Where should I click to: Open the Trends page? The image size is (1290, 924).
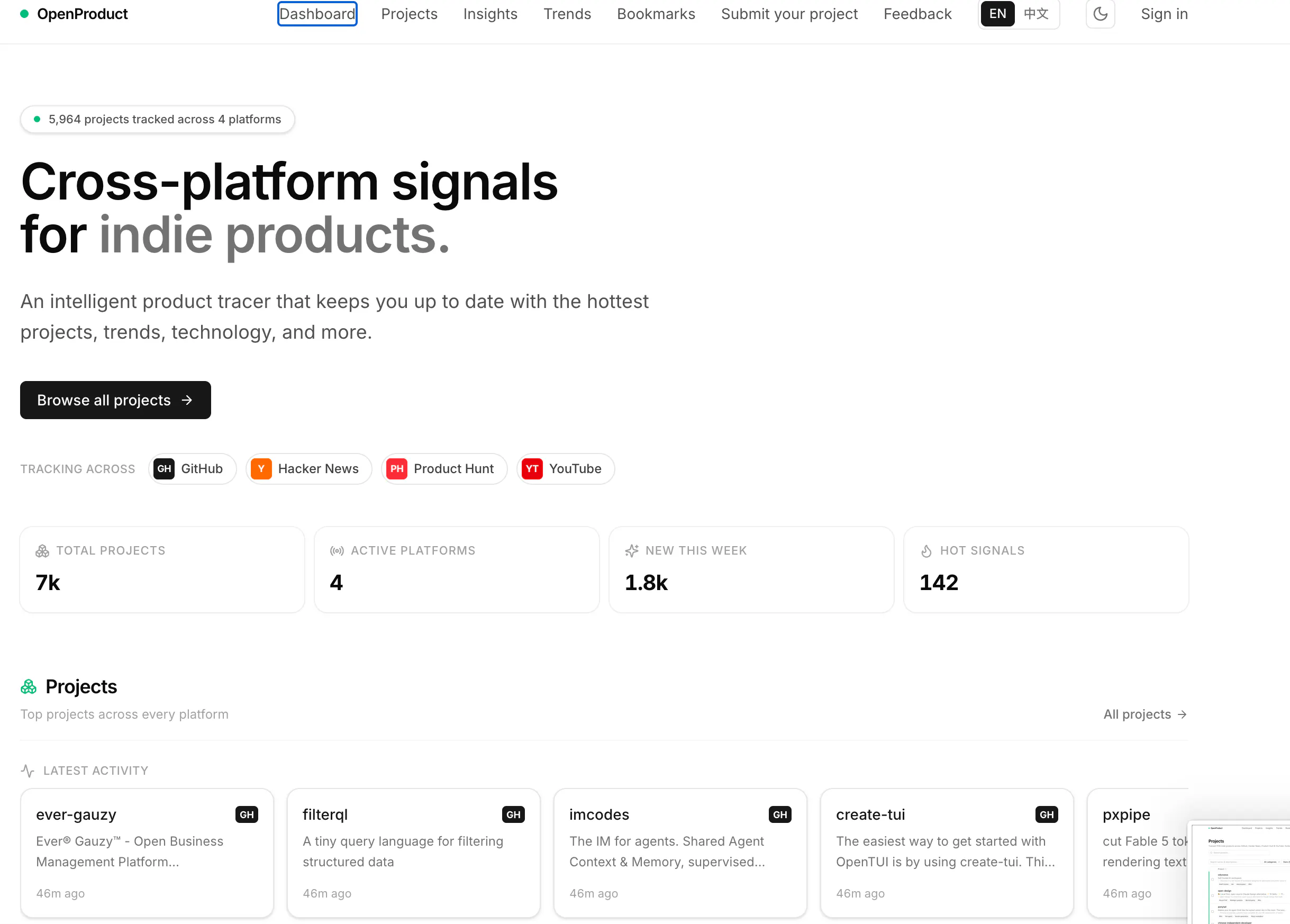coord(567,14)
